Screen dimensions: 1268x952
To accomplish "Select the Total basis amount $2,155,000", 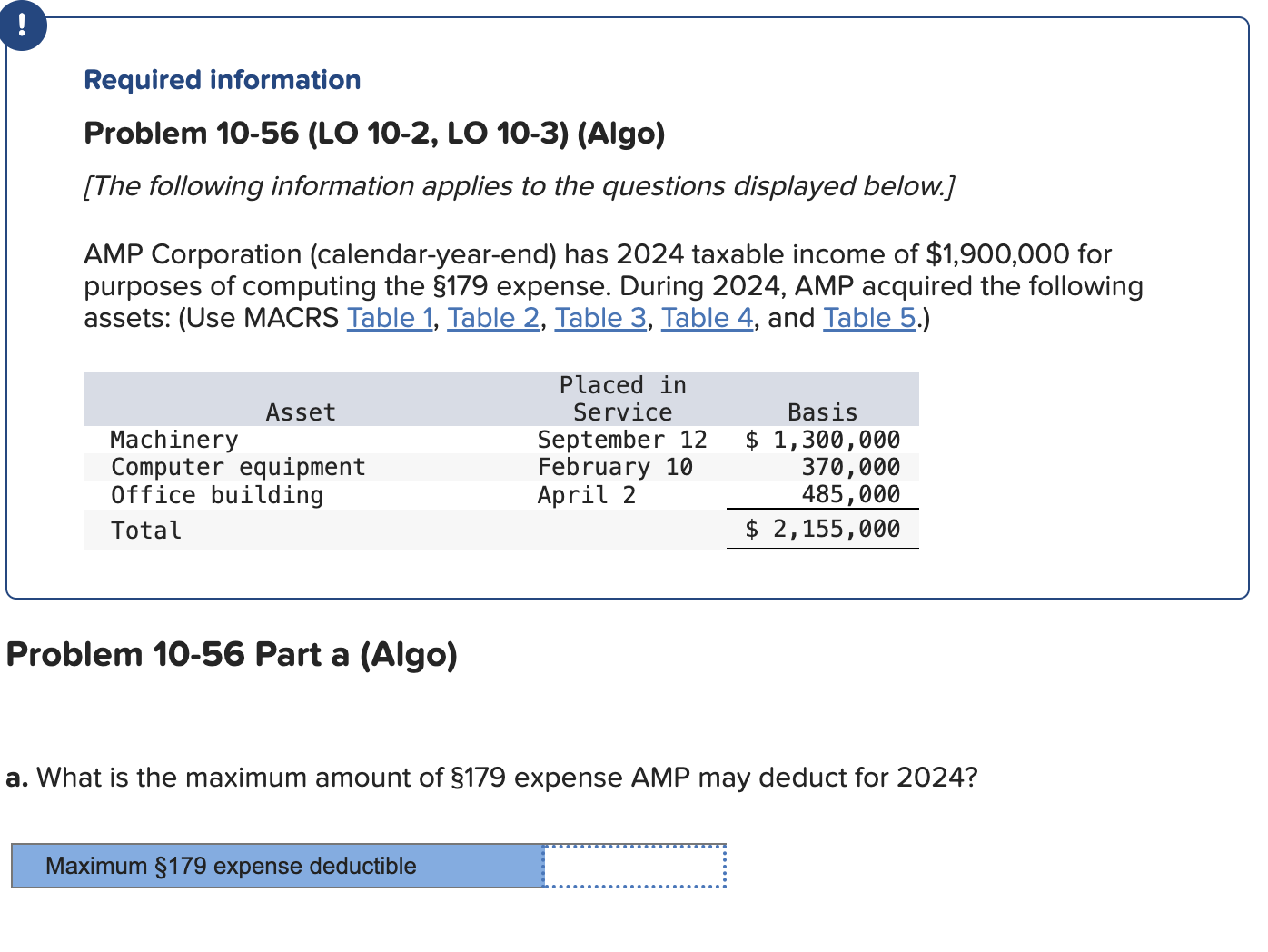I will [x=822, y=528].
